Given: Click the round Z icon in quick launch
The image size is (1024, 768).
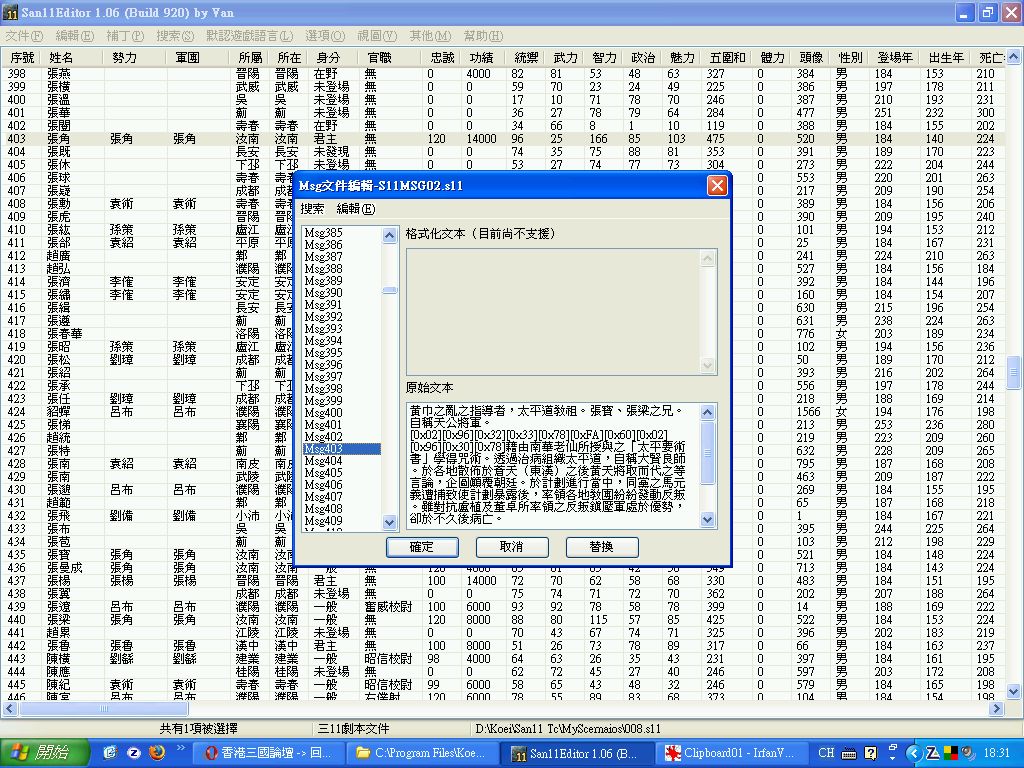Looking at the screenshot, I should point(134,753).
